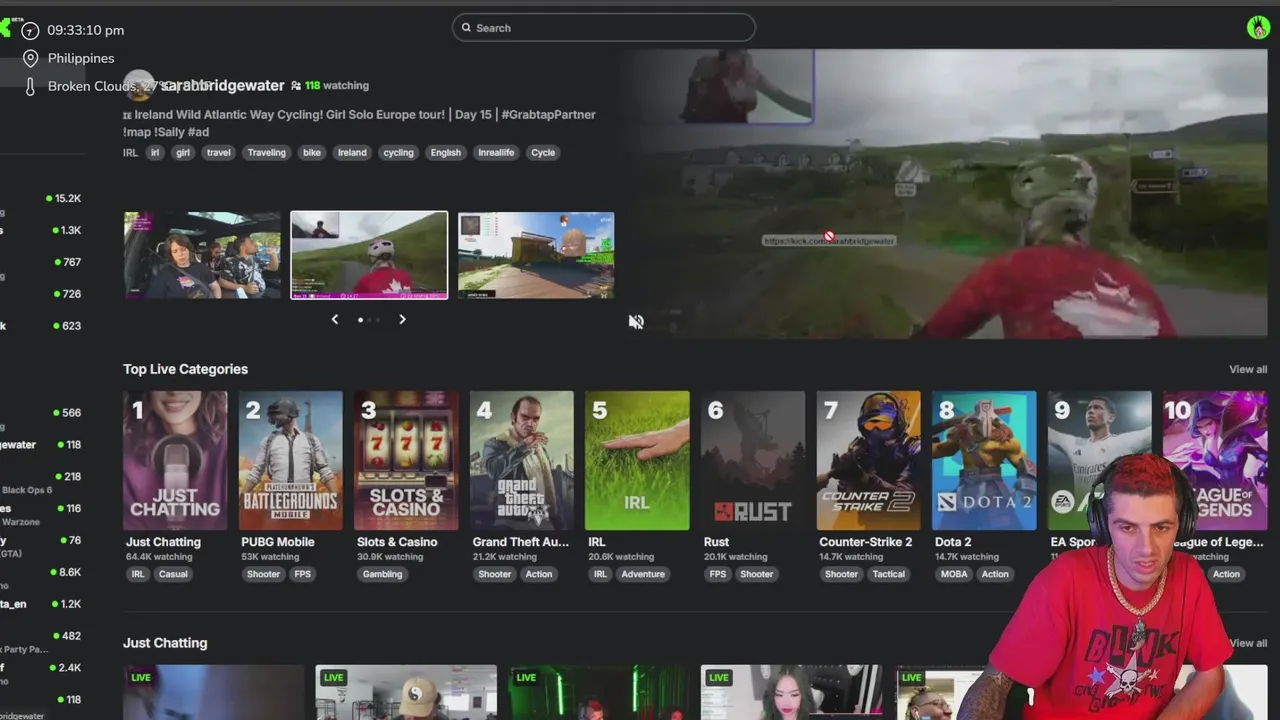Screen dimensions: 1280x720
Task: Open the Rust category card
Action: 753,461
